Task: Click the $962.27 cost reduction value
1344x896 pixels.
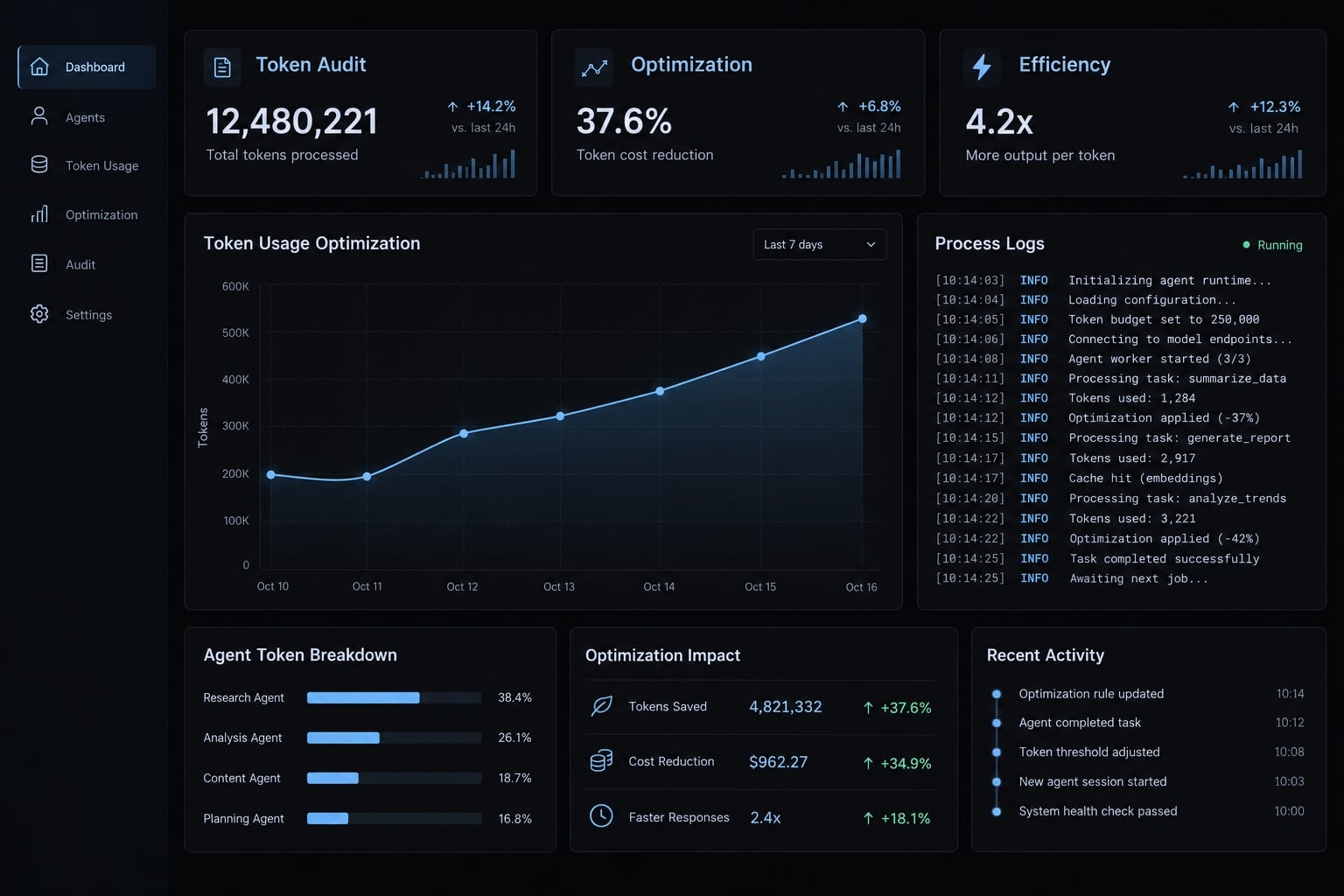Action: (778, 762)
